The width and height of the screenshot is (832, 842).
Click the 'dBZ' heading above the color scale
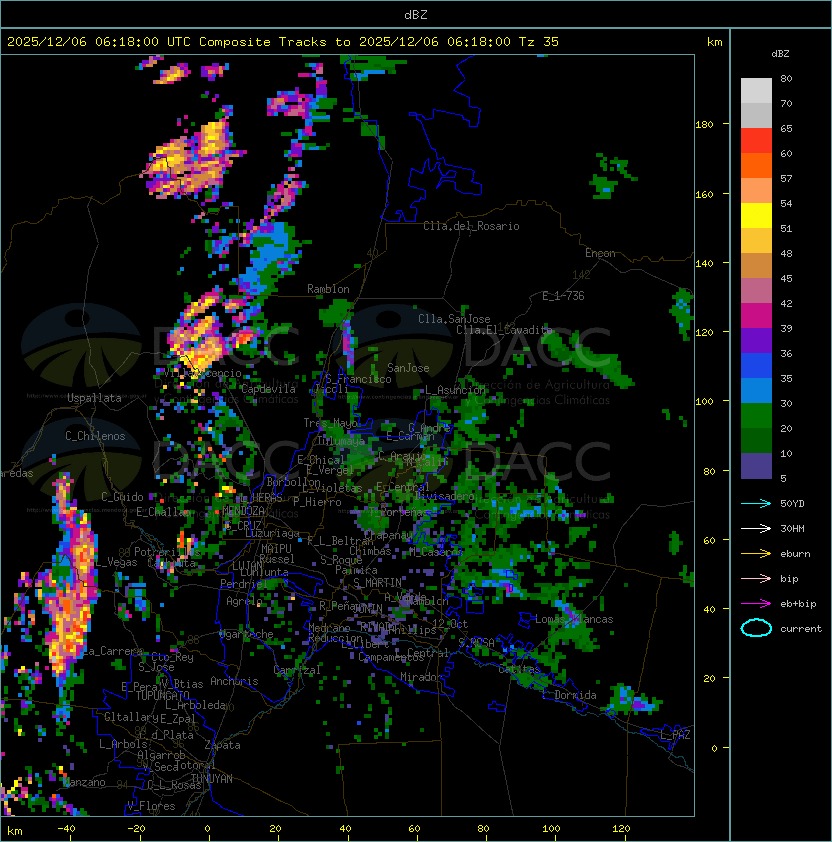[x=780, y=54]
